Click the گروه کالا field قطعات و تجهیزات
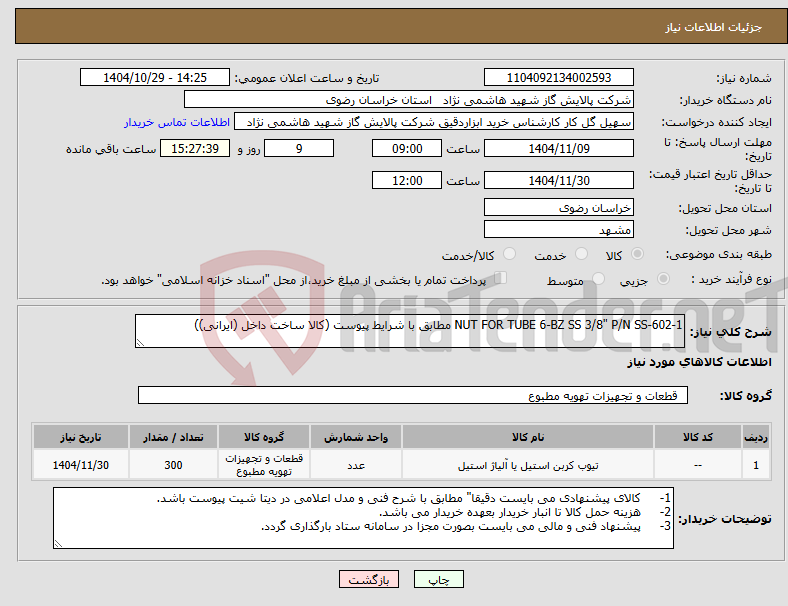 [x=413, y=395]
